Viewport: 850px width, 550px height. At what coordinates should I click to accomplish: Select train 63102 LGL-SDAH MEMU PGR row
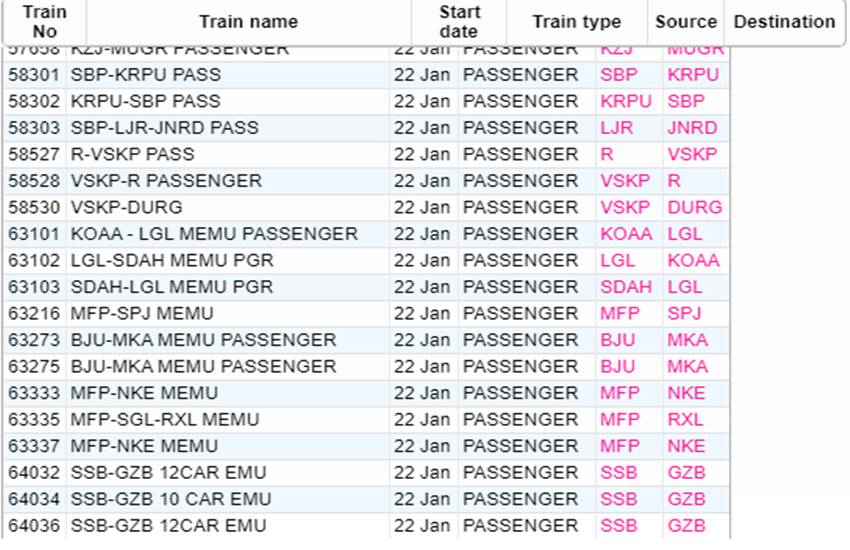click(366, 261)
